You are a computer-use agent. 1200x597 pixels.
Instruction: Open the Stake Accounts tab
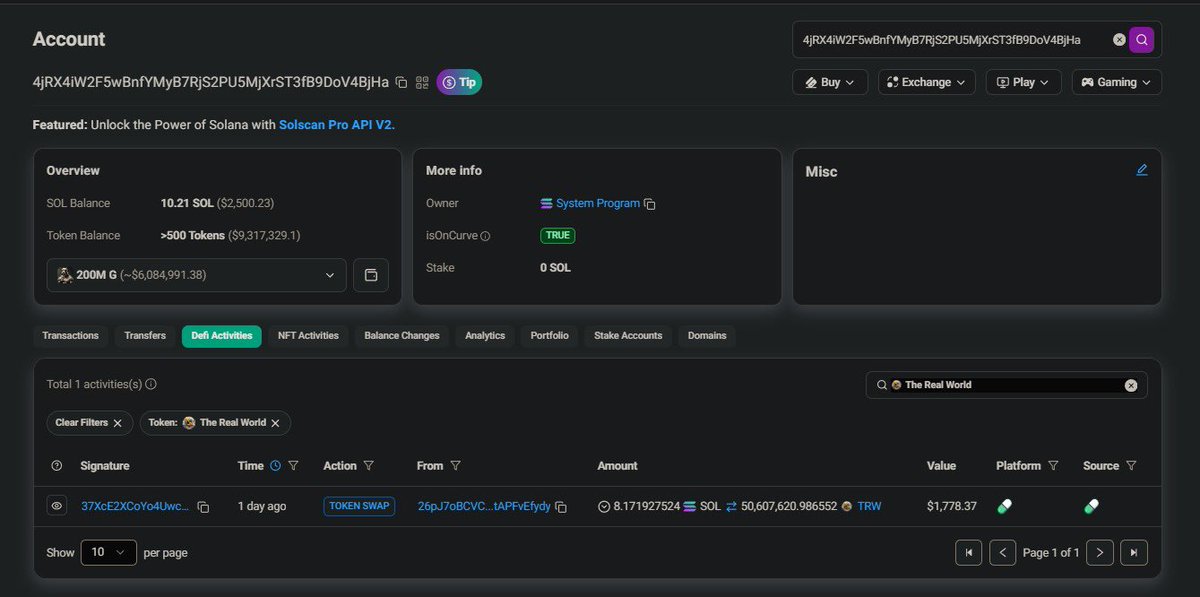click(x=628, y=336)
